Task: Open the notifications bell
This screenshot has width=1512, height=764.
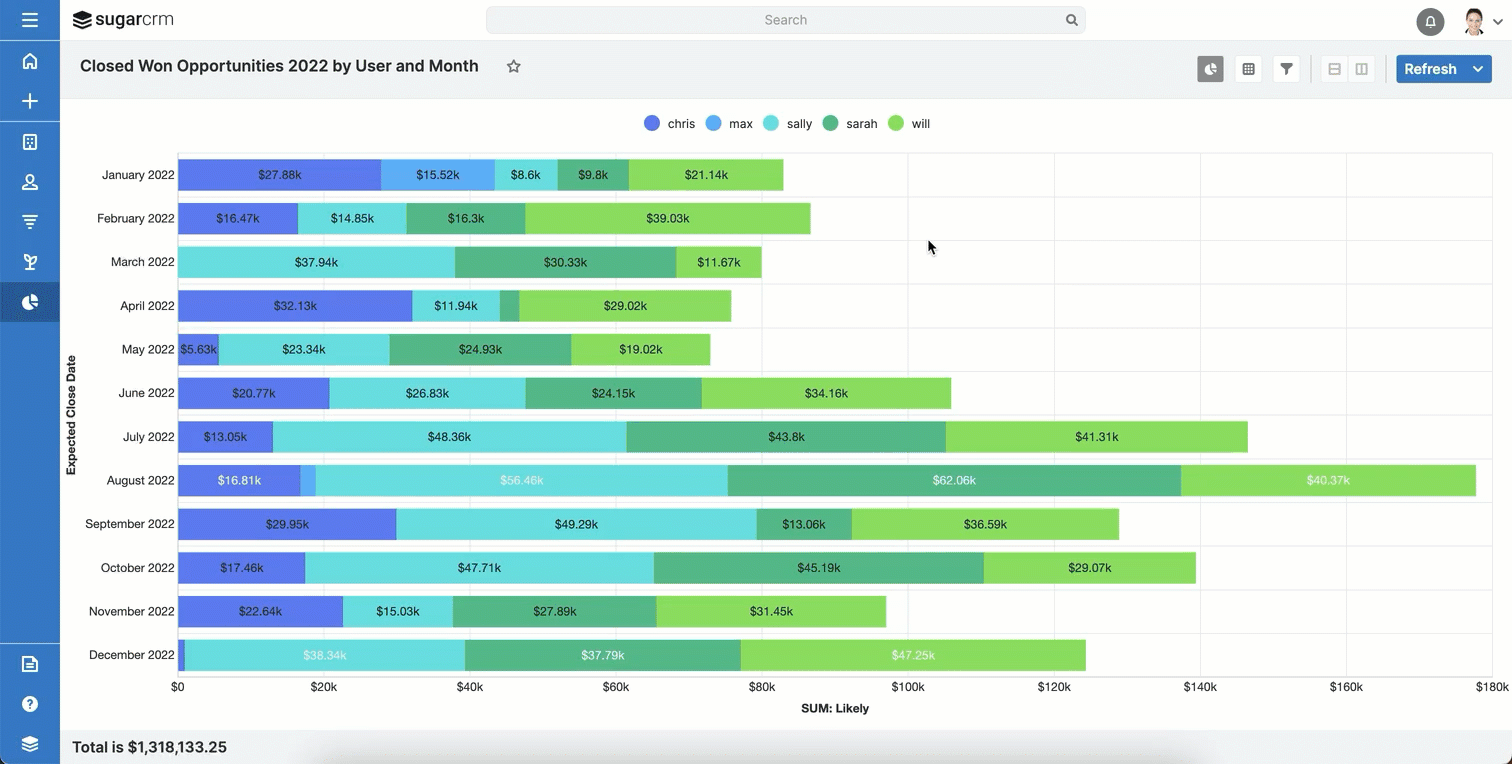Action: [1430, 21]
